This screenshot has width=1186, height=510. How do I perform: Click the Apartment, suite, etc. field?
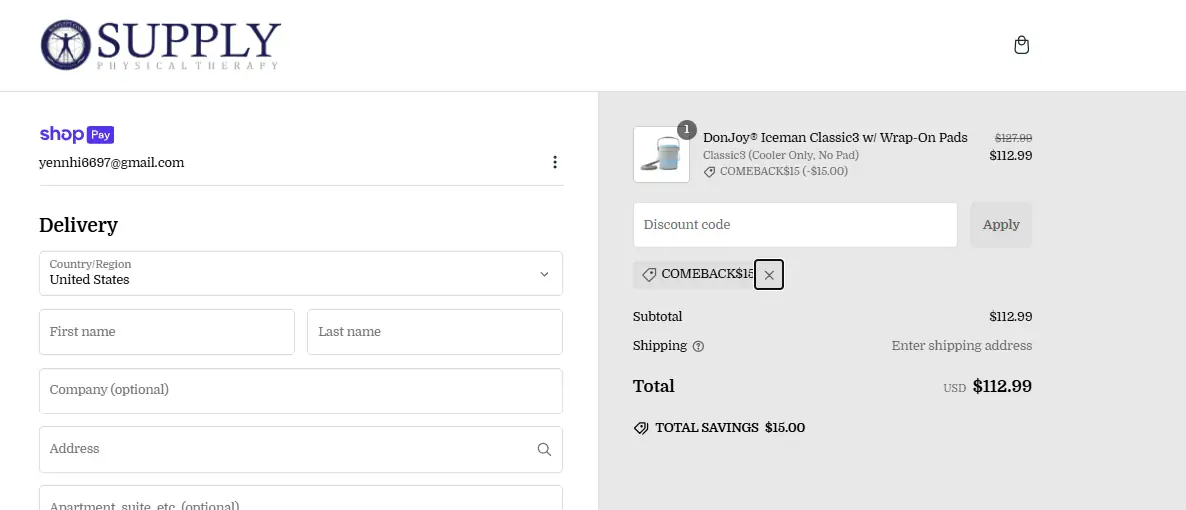[300, 500]
